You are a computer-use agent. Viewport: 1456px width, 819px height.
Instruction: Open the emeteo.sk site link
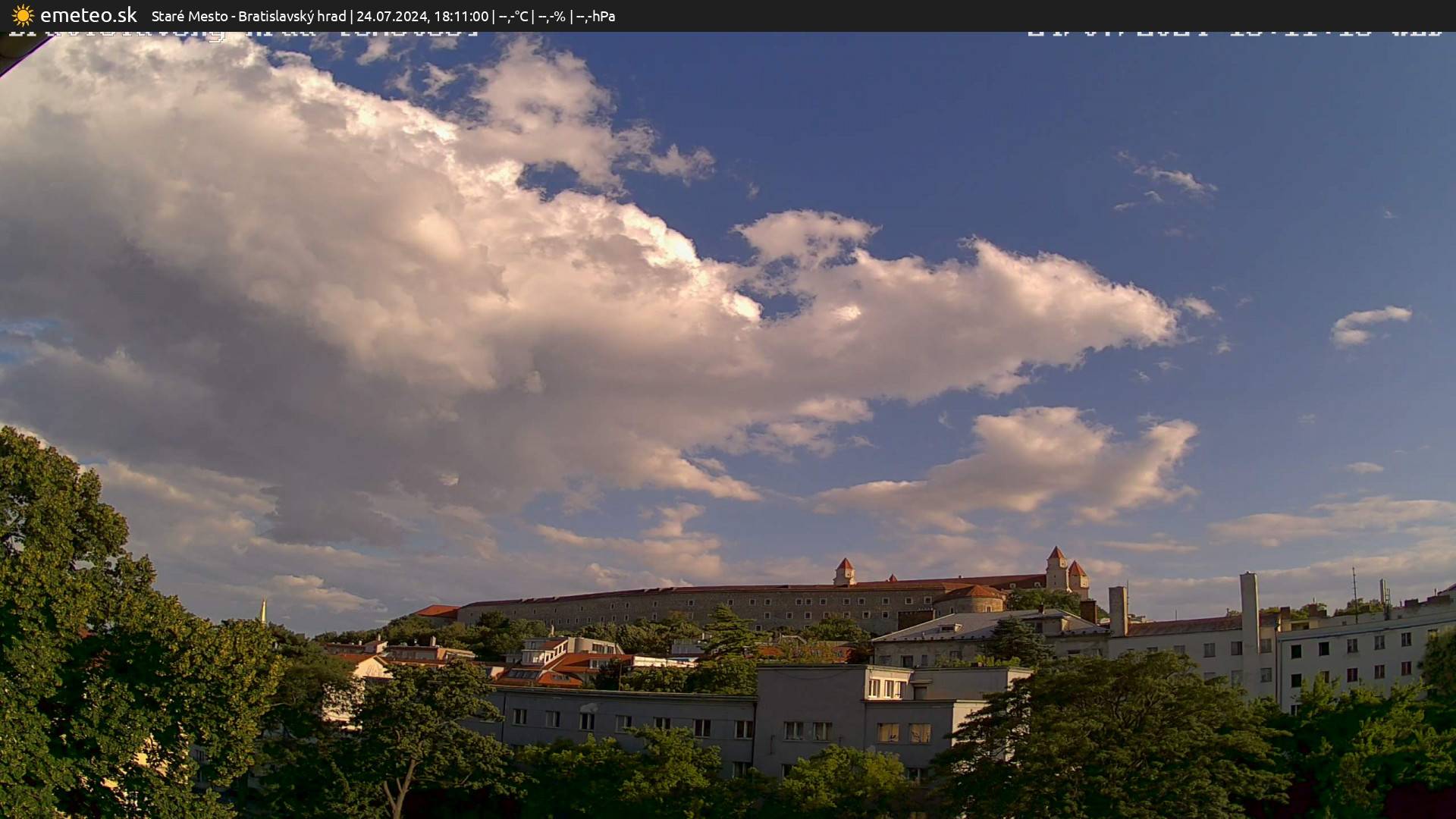[89, 15]
